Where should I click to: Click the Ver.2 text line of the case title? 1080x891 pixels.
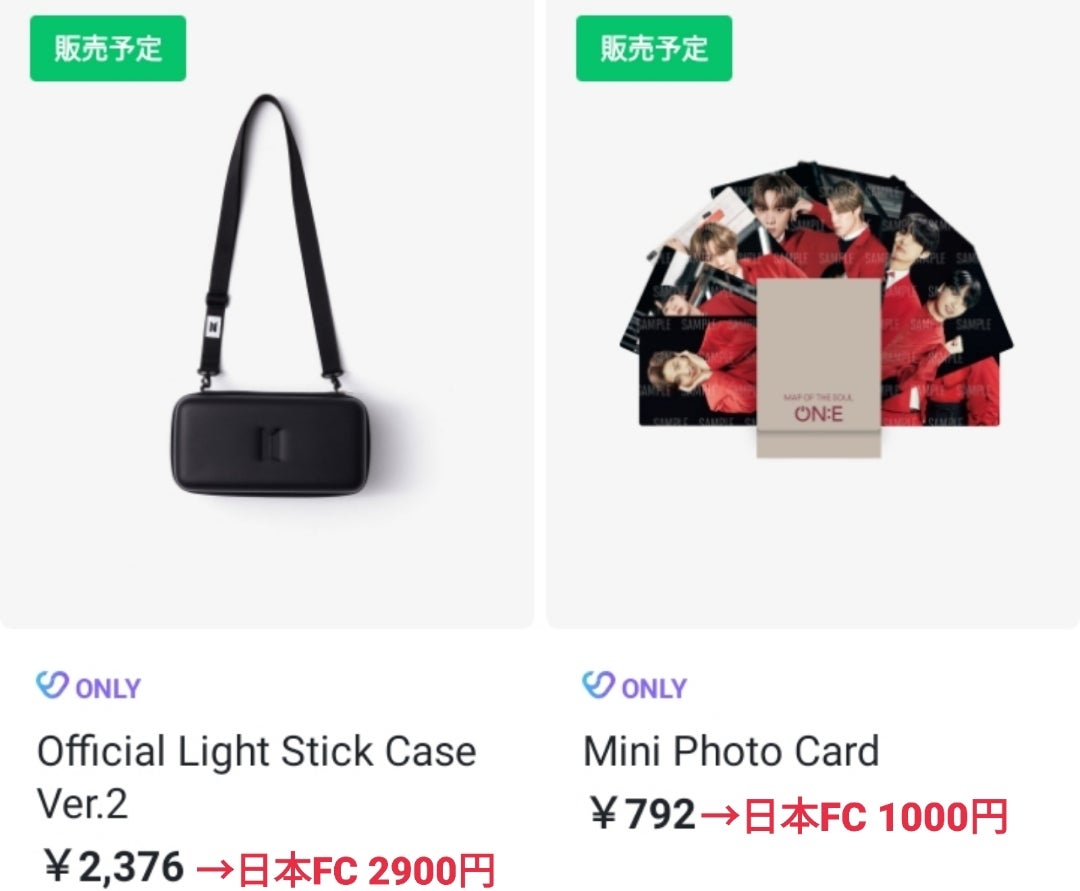(x=83, y=804)
